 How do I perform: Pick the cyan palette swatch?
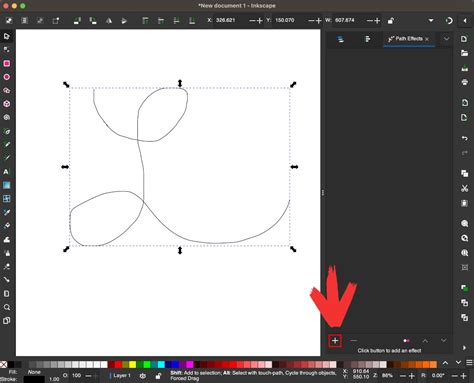(x=161, y=364)
